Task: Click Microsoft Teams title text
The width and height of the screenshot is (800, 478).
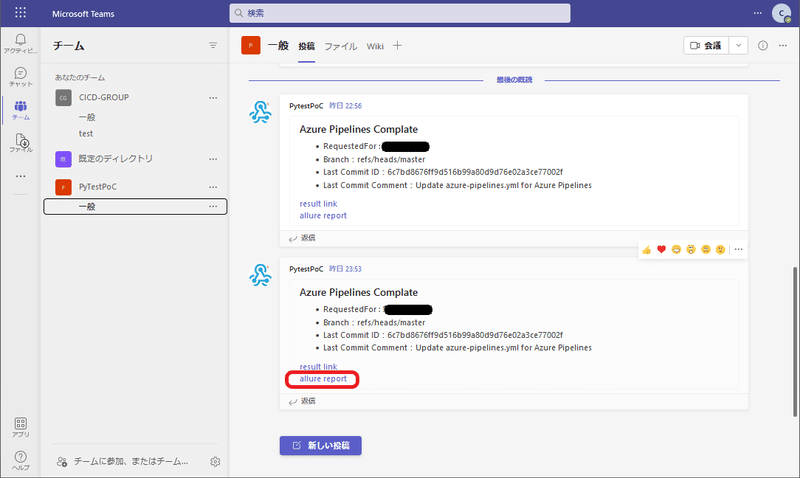Action: (x=83, y=14)
